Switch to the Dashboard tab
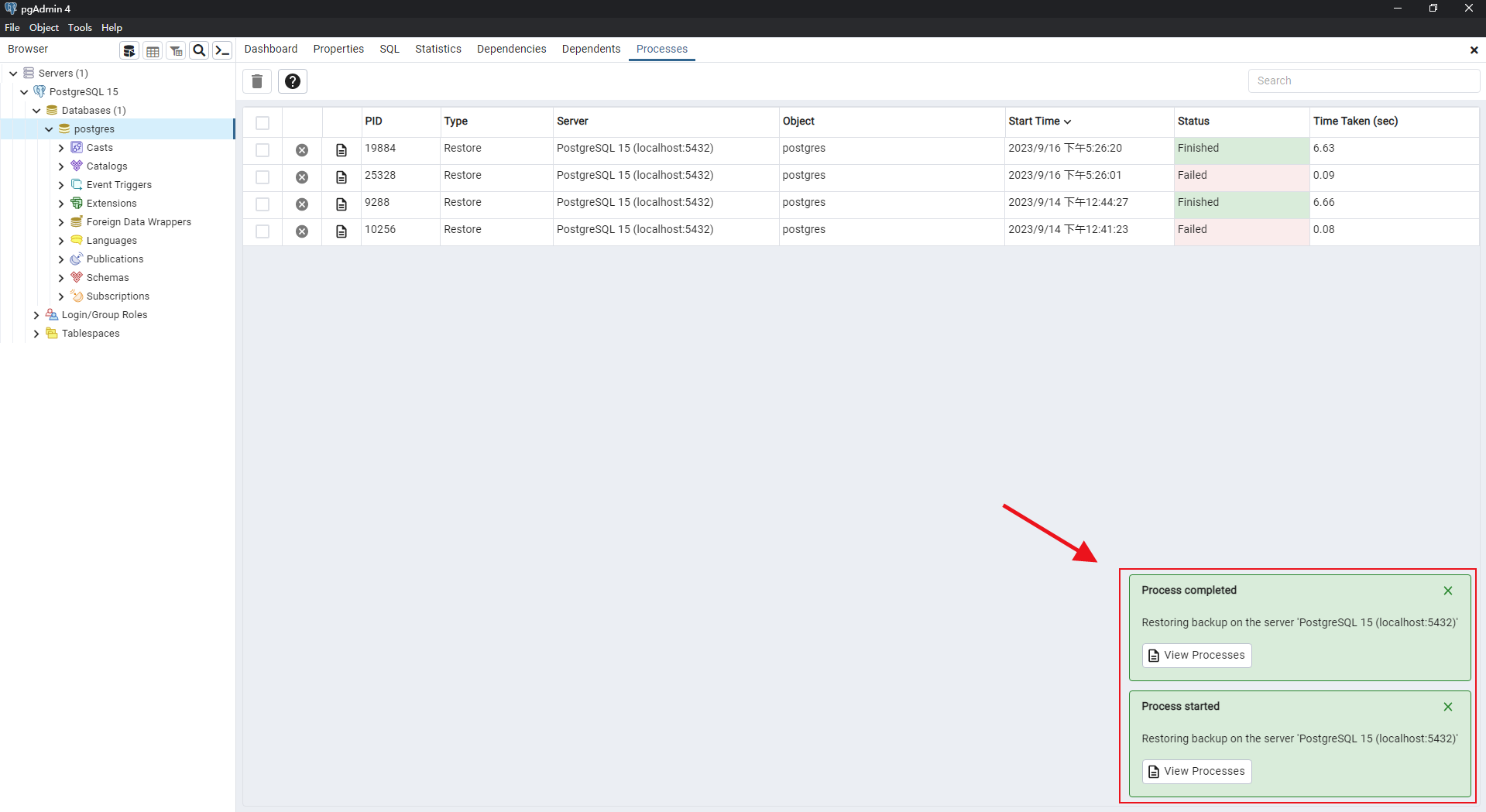The height and width of the screenshot is (812, 1486). tap(270, 49)
